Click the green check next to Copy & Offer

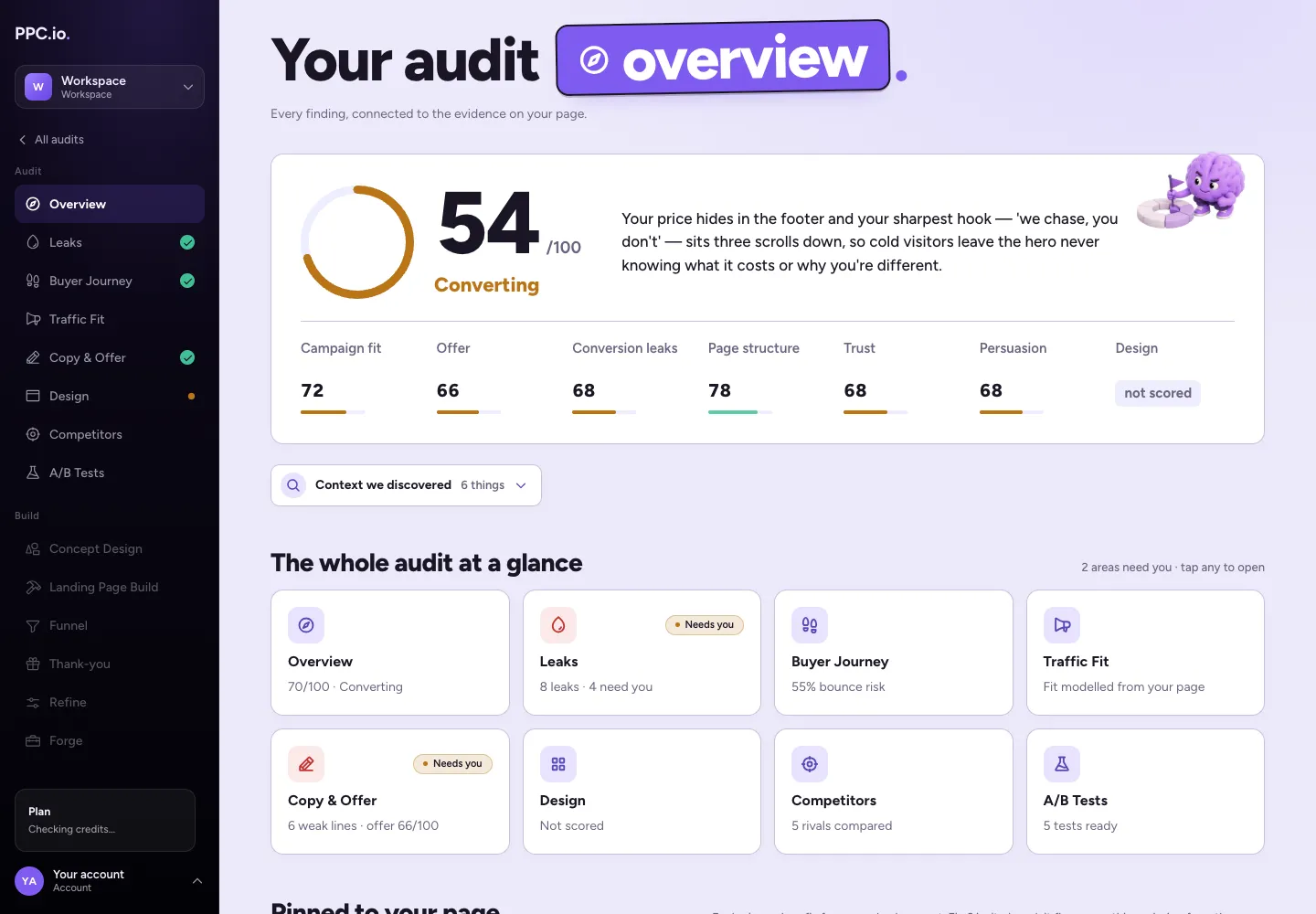click(187, 357)
